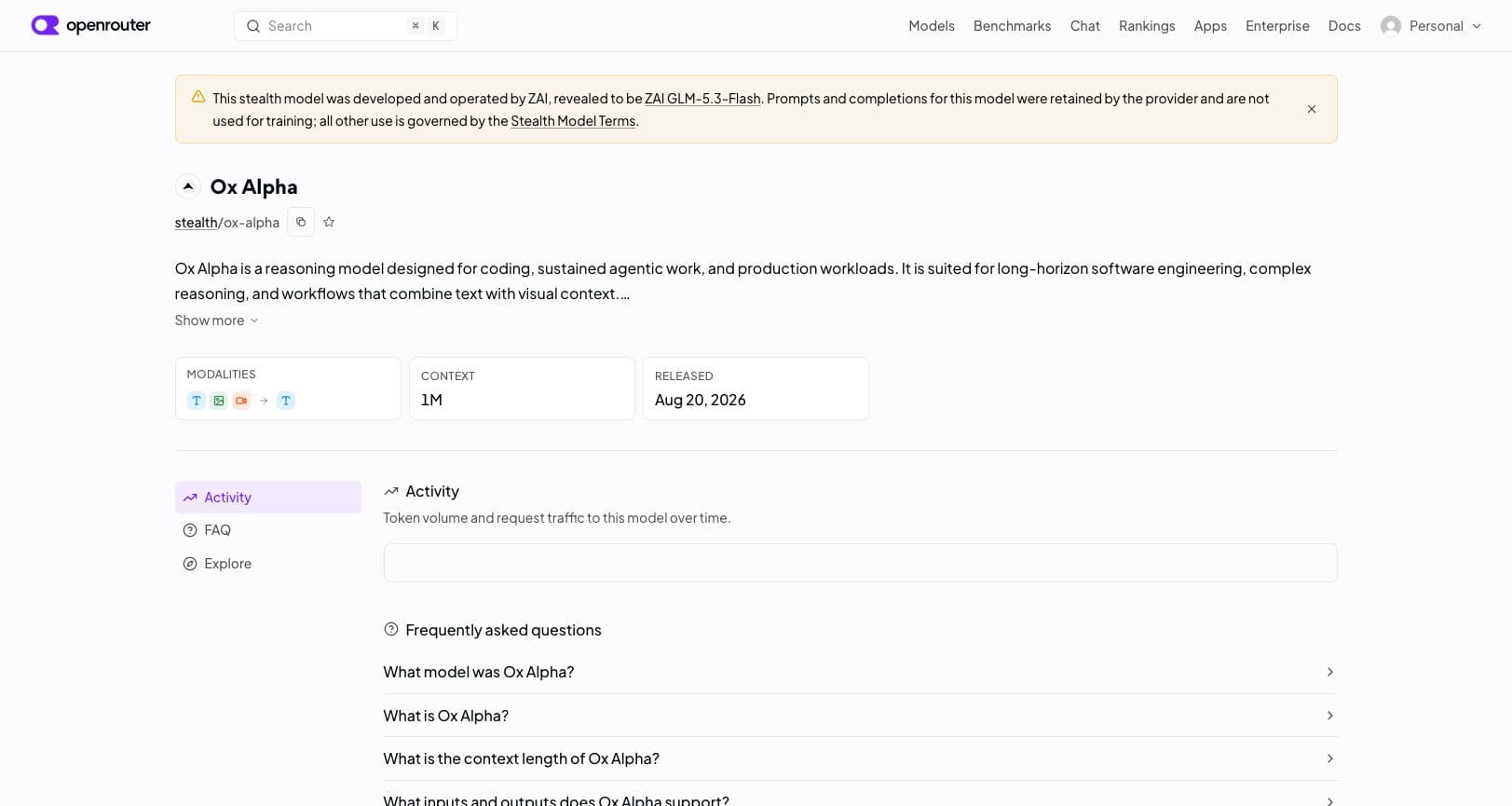Click the text output modality icon
1512x806 pixels.
click(286, 401)
